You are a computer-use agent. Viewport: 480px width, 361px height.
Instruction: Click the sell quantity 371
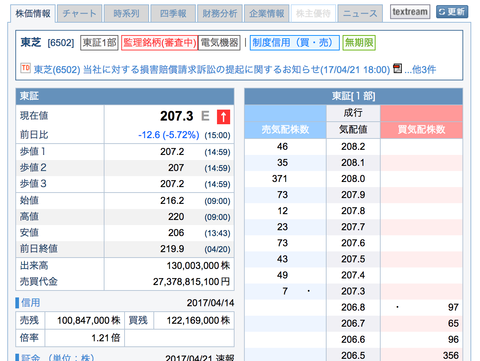[x=279, y=179]
